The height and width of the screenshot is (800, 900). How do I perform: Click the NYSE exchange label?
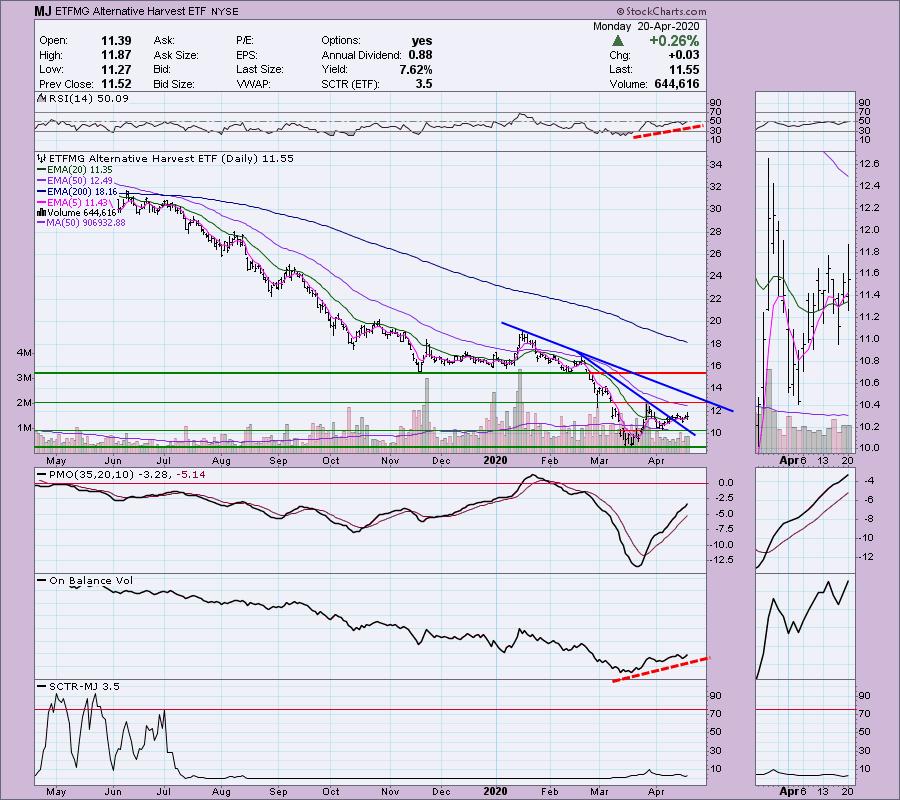coord(224,11)
